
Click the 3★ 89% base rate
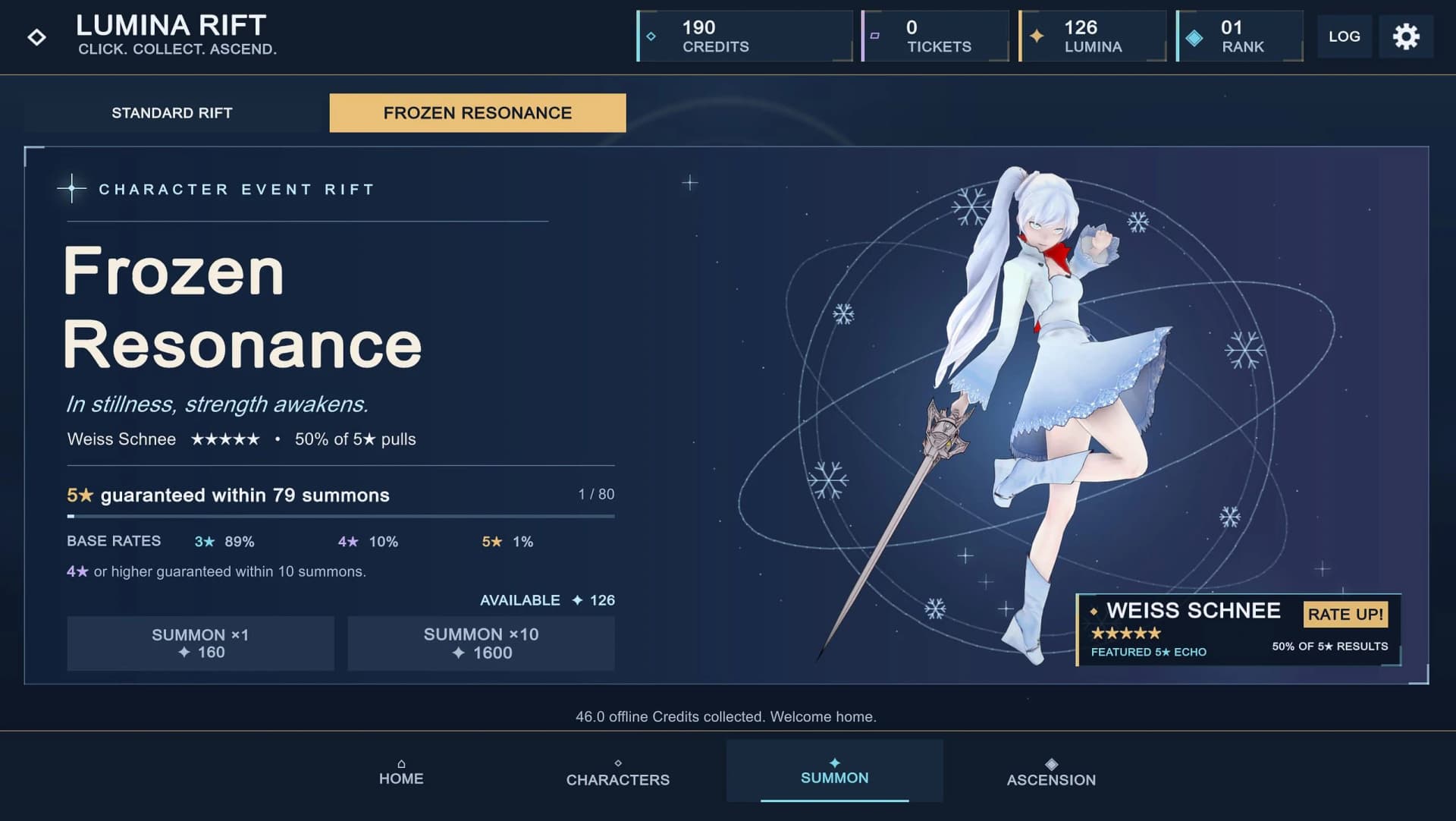(x=224, y=542)
